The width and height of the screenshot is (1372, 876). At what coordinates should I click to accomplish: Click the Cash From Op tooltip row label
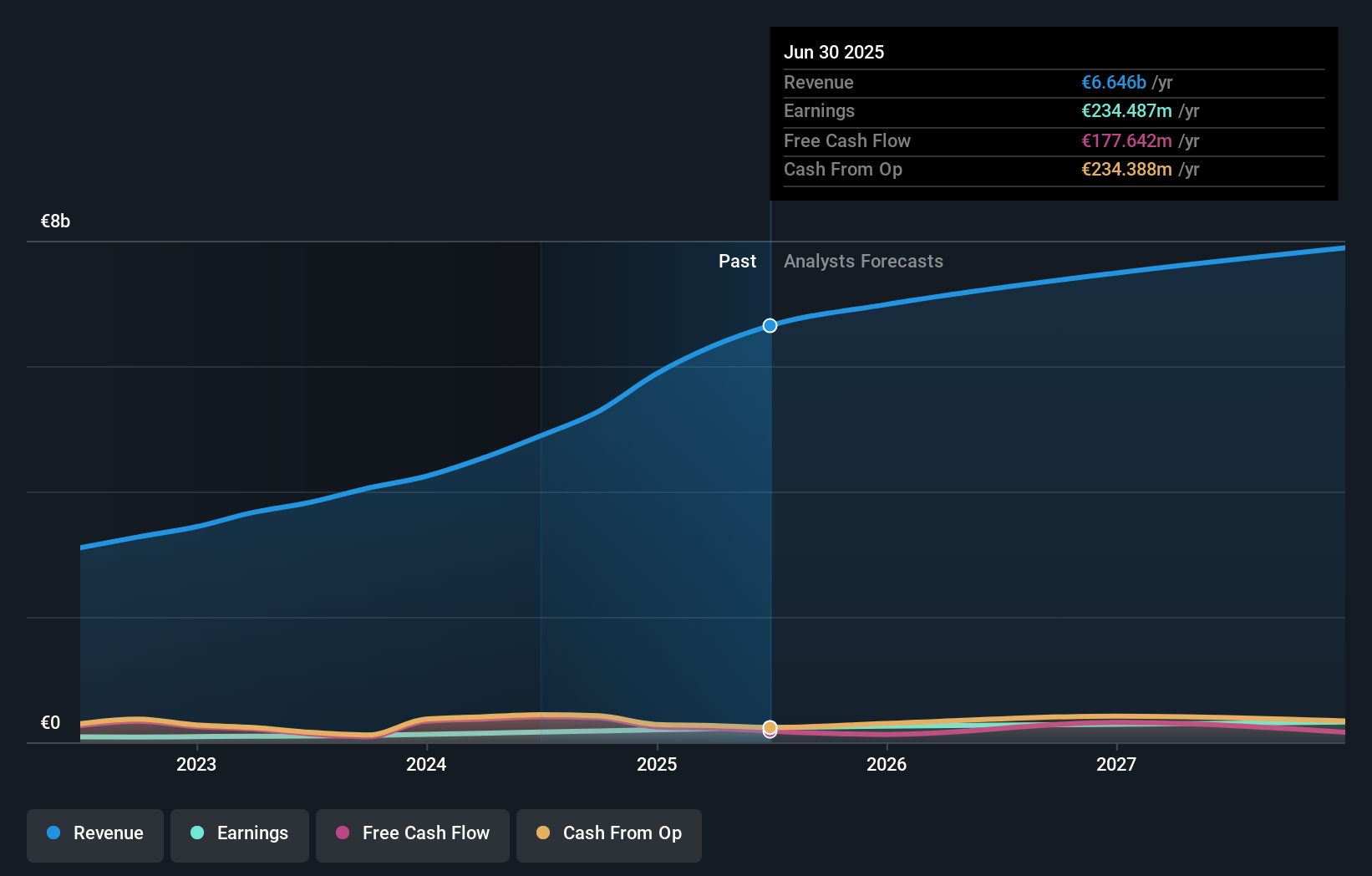coord(843,170)
